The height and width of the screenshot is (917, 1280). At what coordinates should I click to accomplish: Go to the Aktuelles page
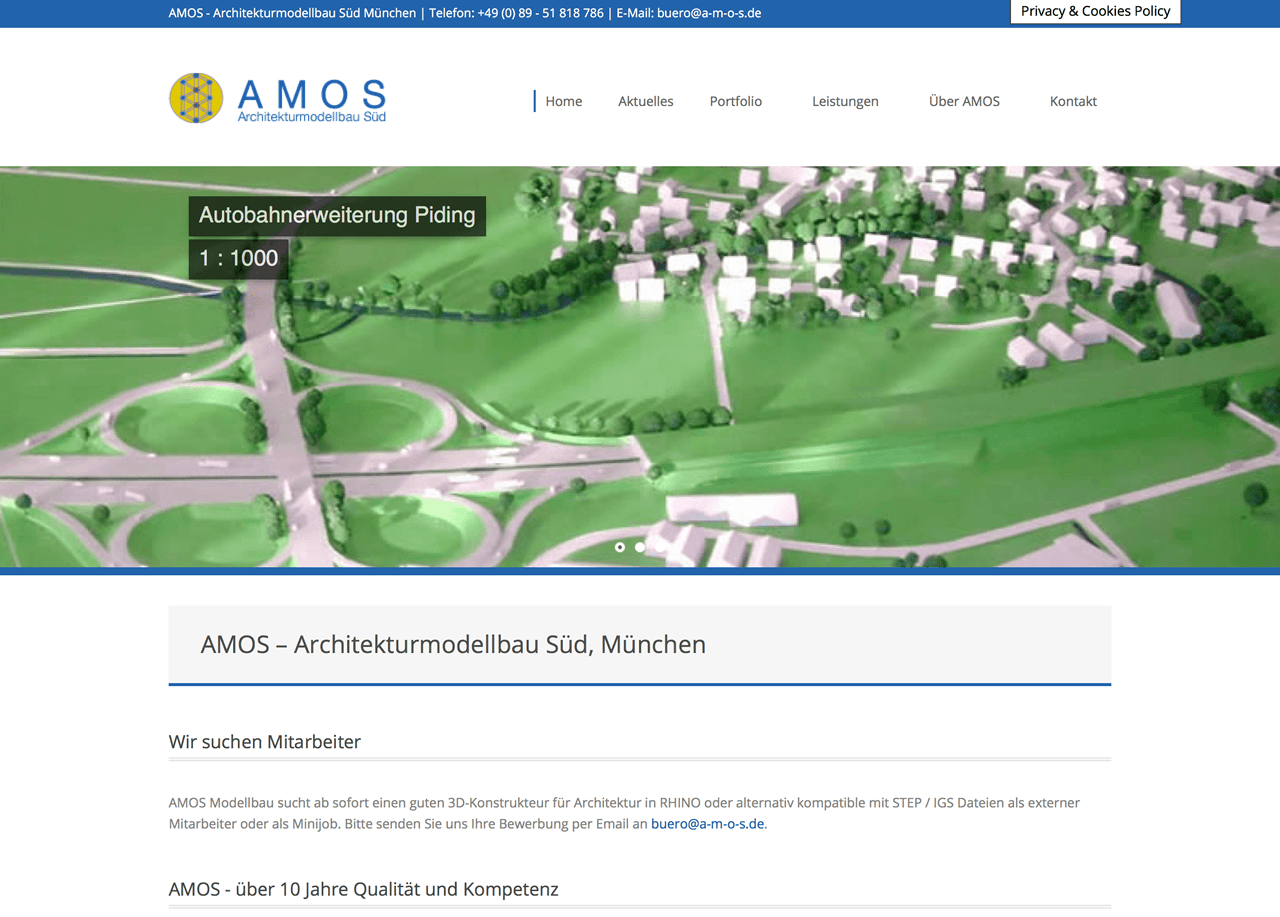coord(646,101)
